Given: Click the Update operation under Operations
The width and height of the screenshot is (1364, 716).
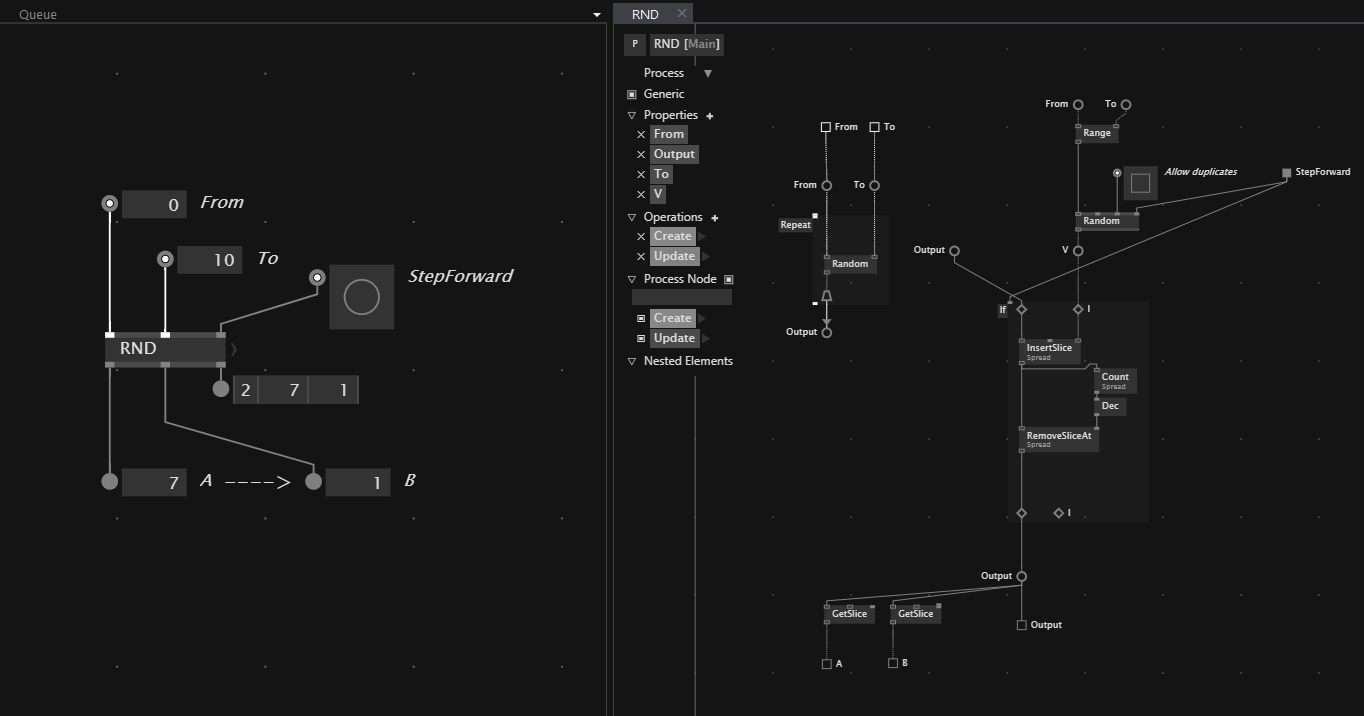Looking at the screenshot, I should (x=673, y=256).
